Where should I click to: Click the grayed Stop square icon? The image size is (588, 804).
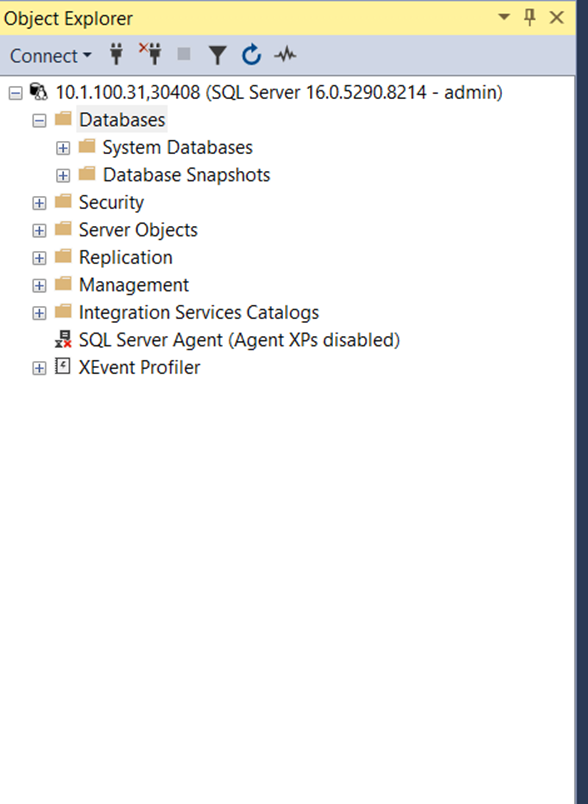click(184, 54)
